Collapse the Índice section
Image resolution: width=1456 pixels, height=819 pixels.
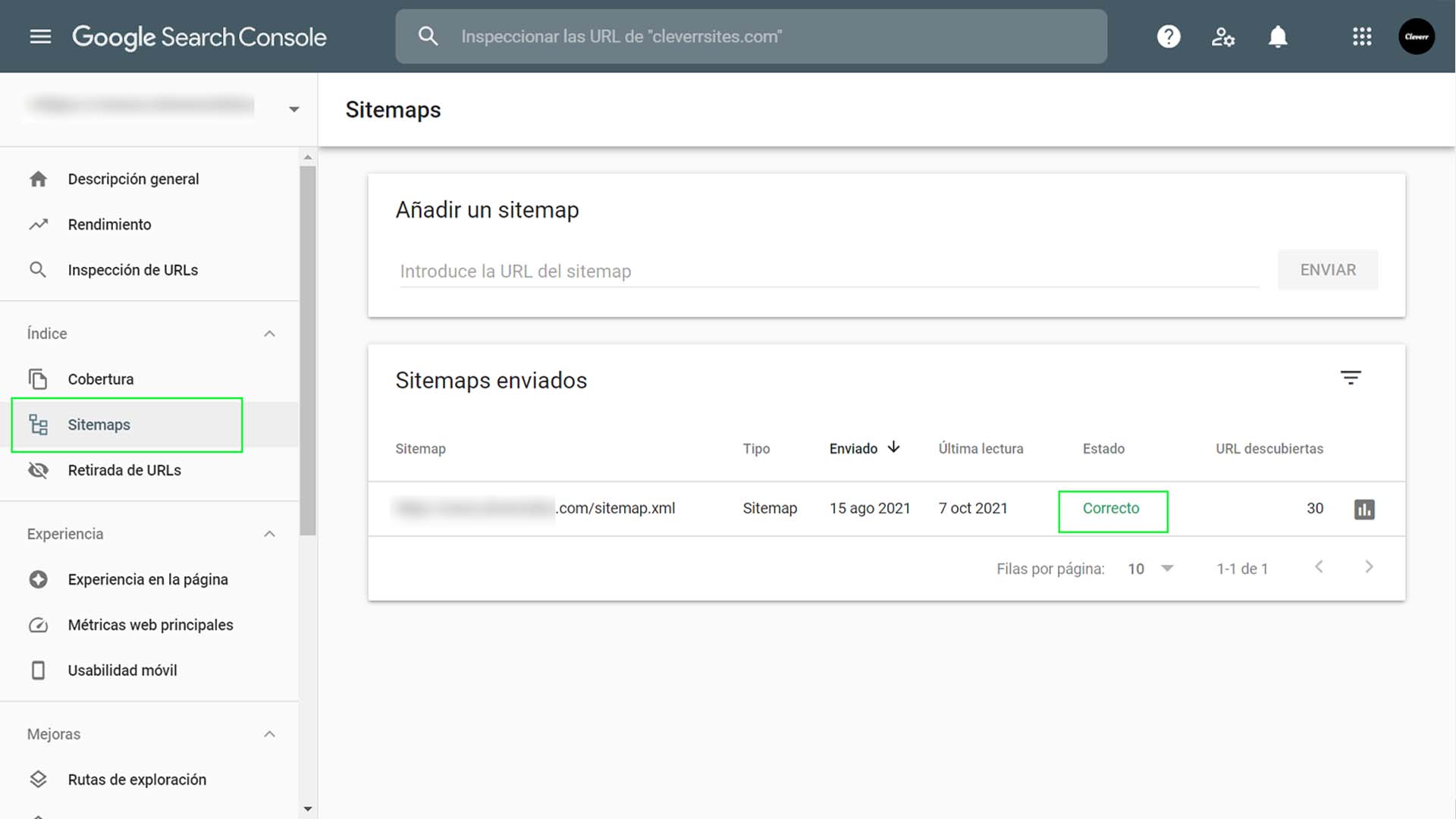(269, 334)
